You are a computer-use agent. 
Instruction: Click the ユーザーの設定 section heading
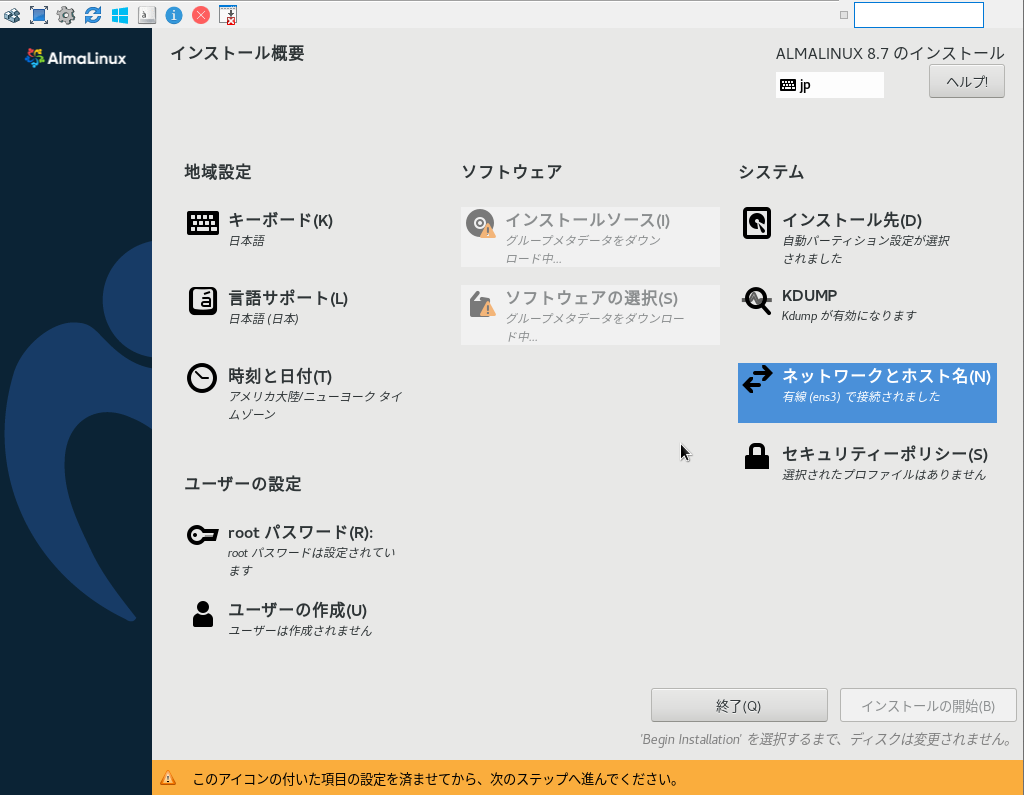click(243, 484)
